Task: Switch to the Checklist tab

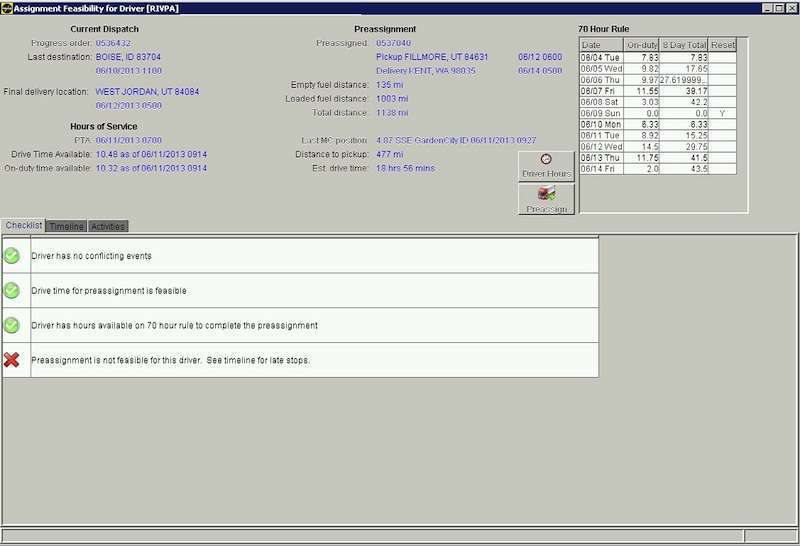Action: click(23, 226)
